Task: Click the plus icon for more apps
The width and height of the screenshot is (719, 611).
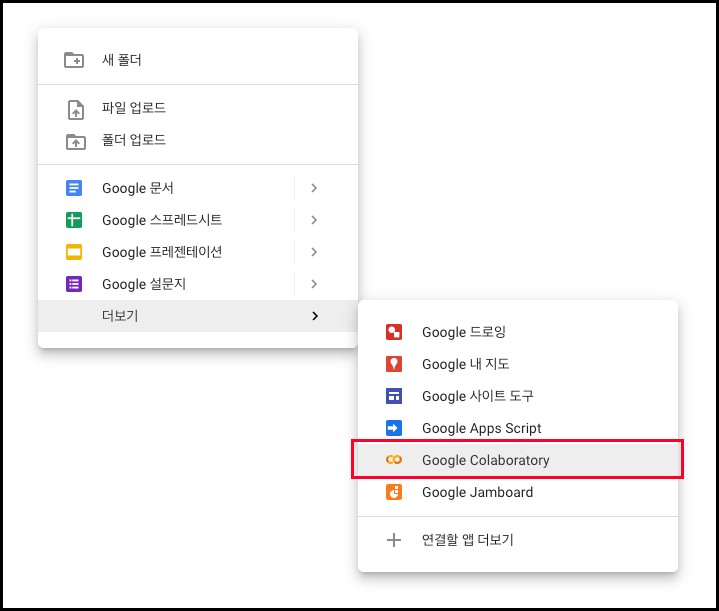Action: pyautogui.click(x=394, y=540)
